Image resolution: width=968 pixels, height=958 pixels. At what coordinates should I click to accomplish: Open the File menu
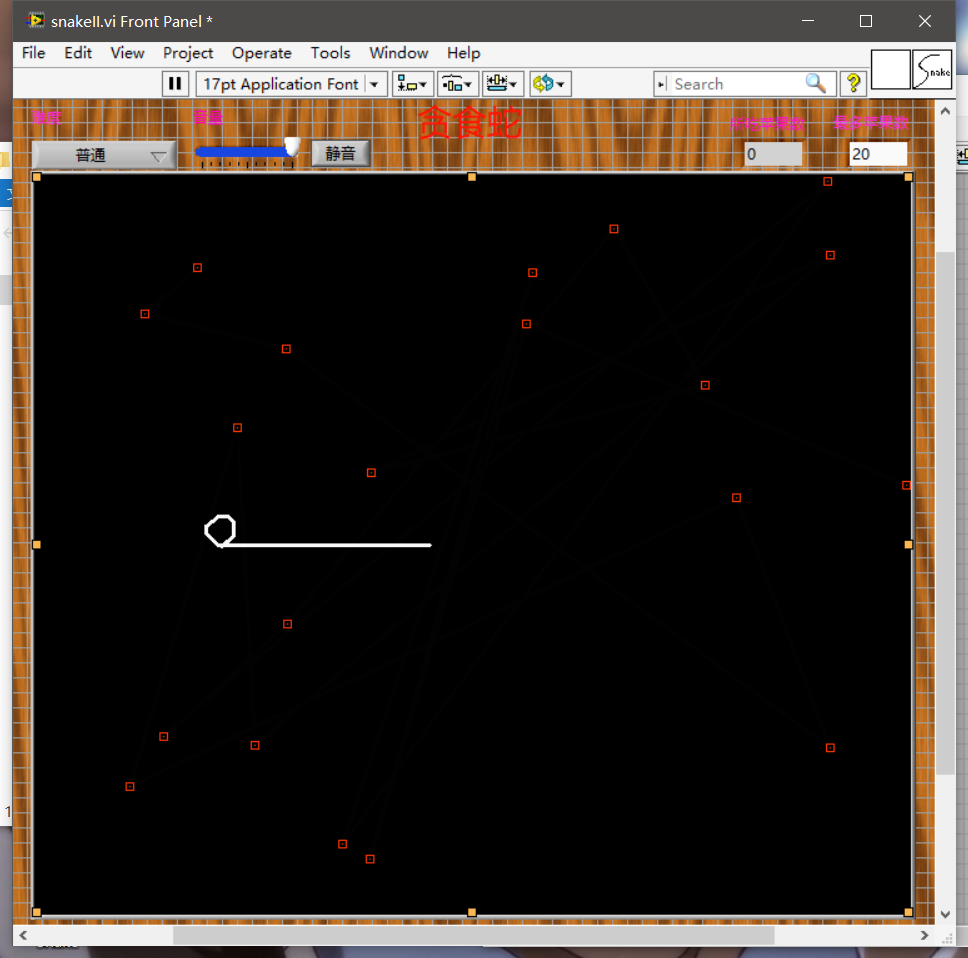[x=33, y=53]
